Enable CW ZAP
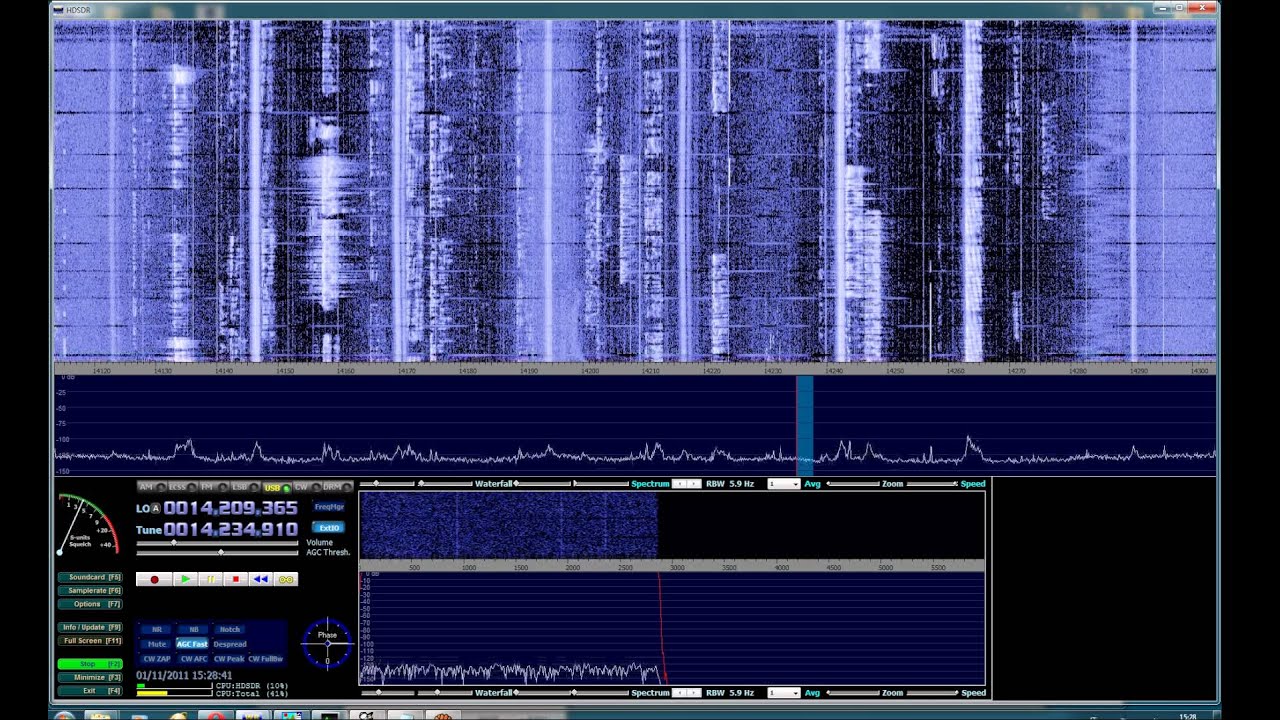The height and width of the screenshot is (720, 1280). tap(156, 659)
